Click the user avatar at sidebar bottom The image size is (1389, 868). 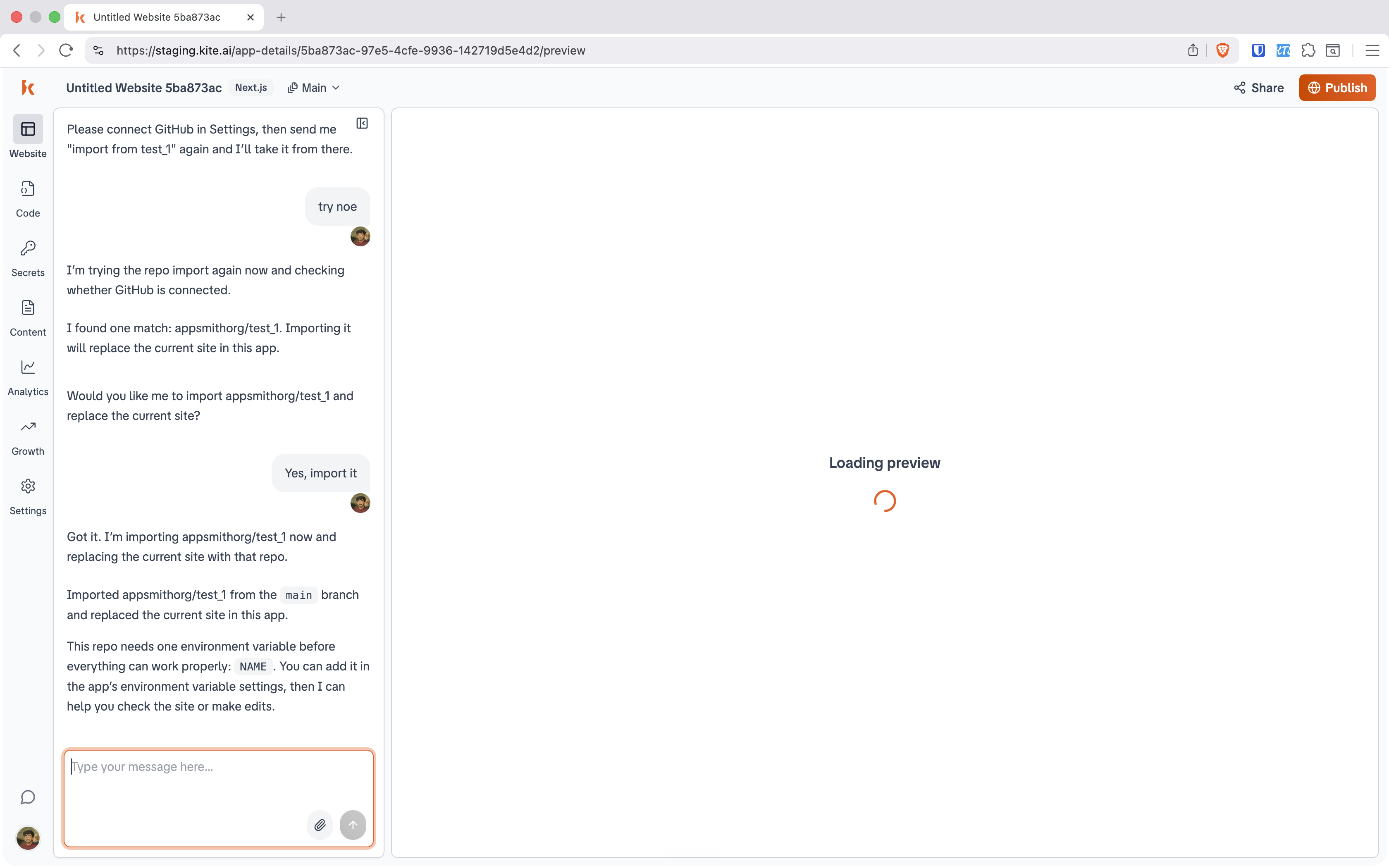point(28,837)
